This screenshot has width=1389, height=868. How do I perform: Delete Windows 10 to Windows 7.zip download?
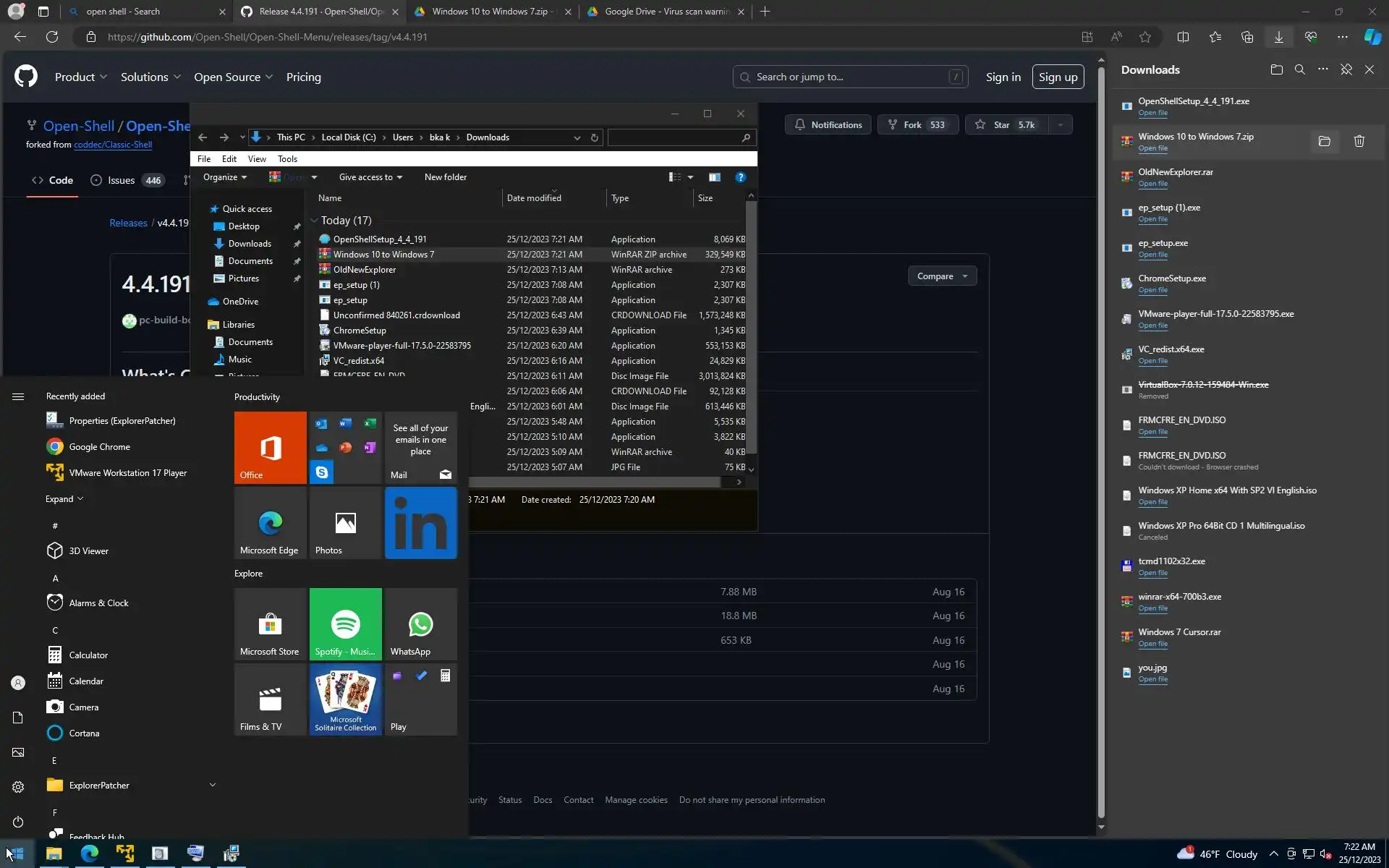point(1359,142)
